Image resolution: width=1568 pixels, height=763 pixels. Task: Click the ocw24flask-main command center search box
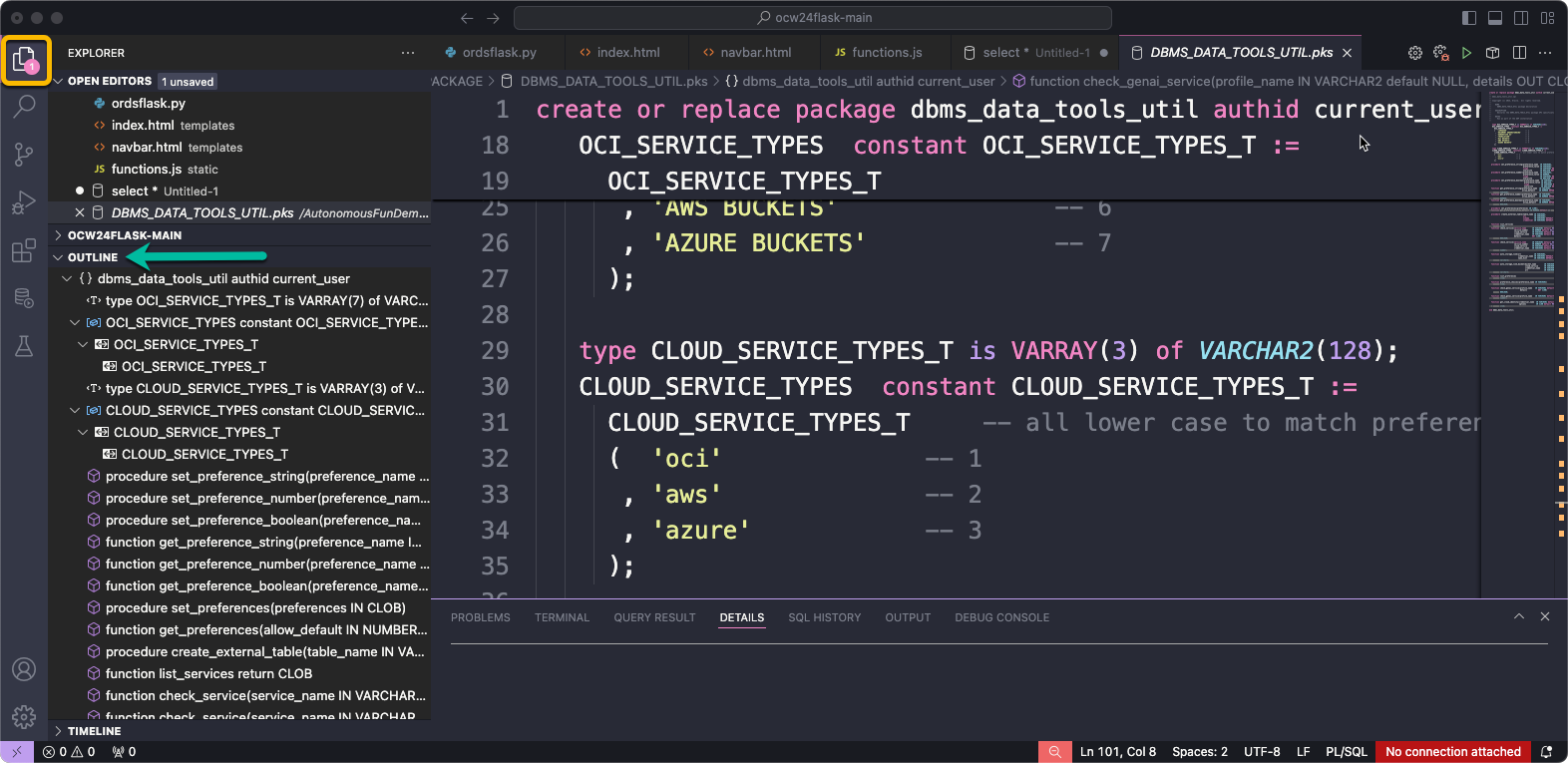[812, 18]
